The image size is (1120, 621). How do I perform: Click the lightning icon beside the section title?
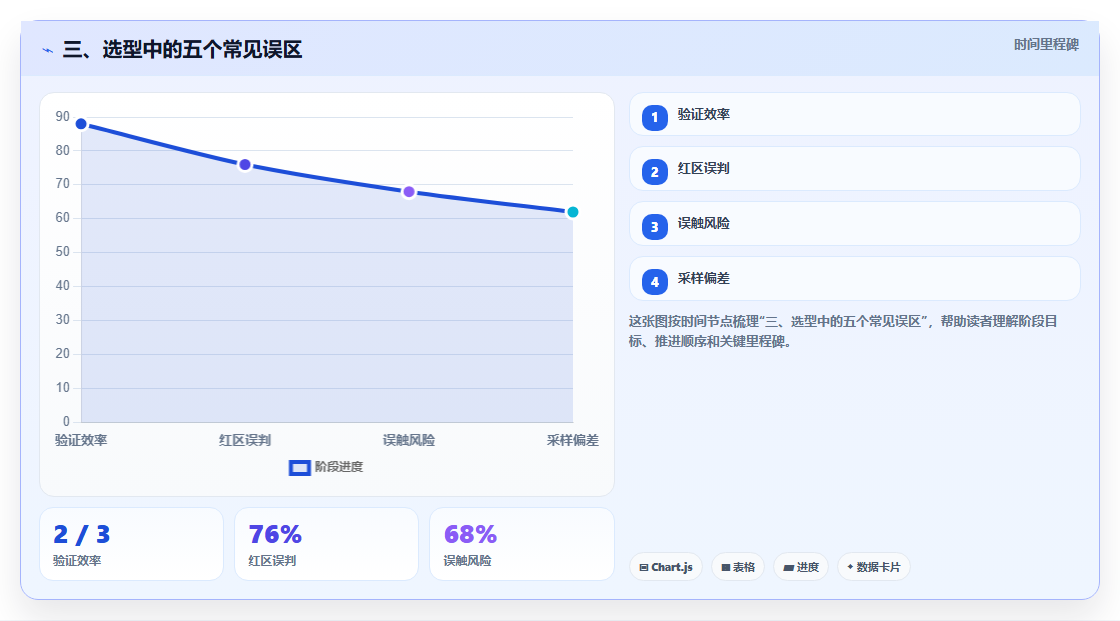[48, 50]
